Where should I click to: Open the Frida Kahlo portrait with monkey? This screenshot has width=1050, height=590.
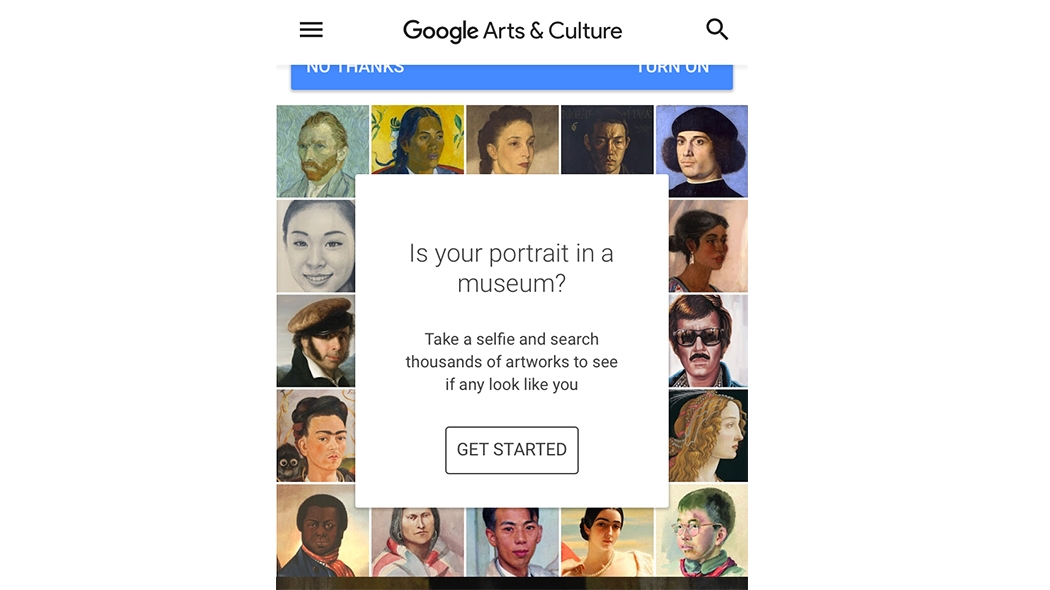pyautogui.click(x=315, y=435)
